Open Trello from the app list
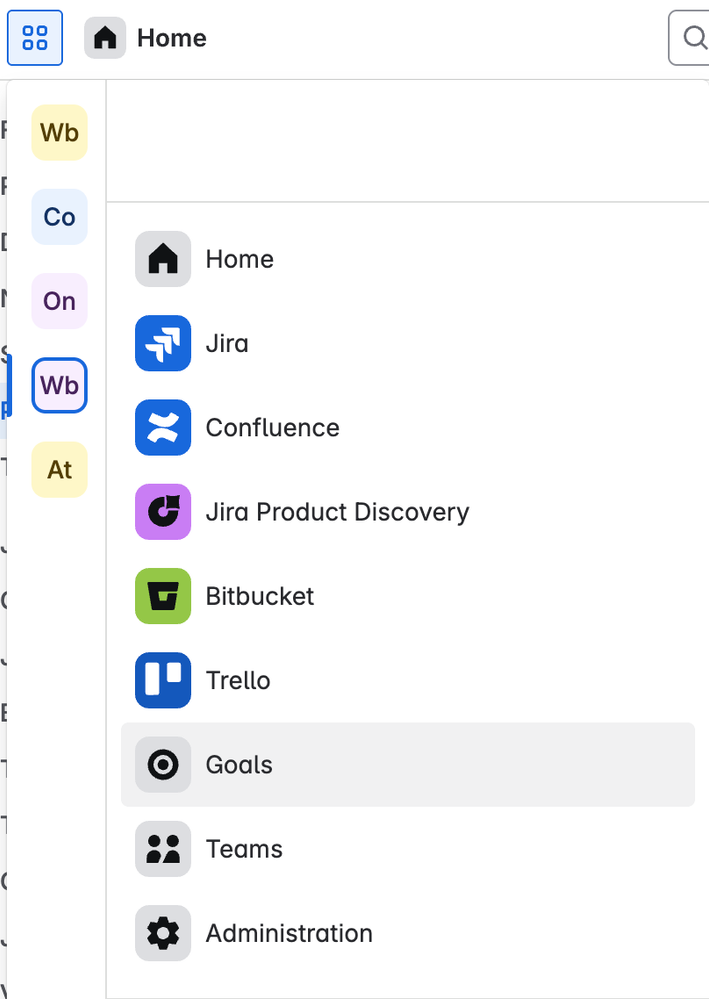This screenshot has width=709, height=999. (408, 680)
